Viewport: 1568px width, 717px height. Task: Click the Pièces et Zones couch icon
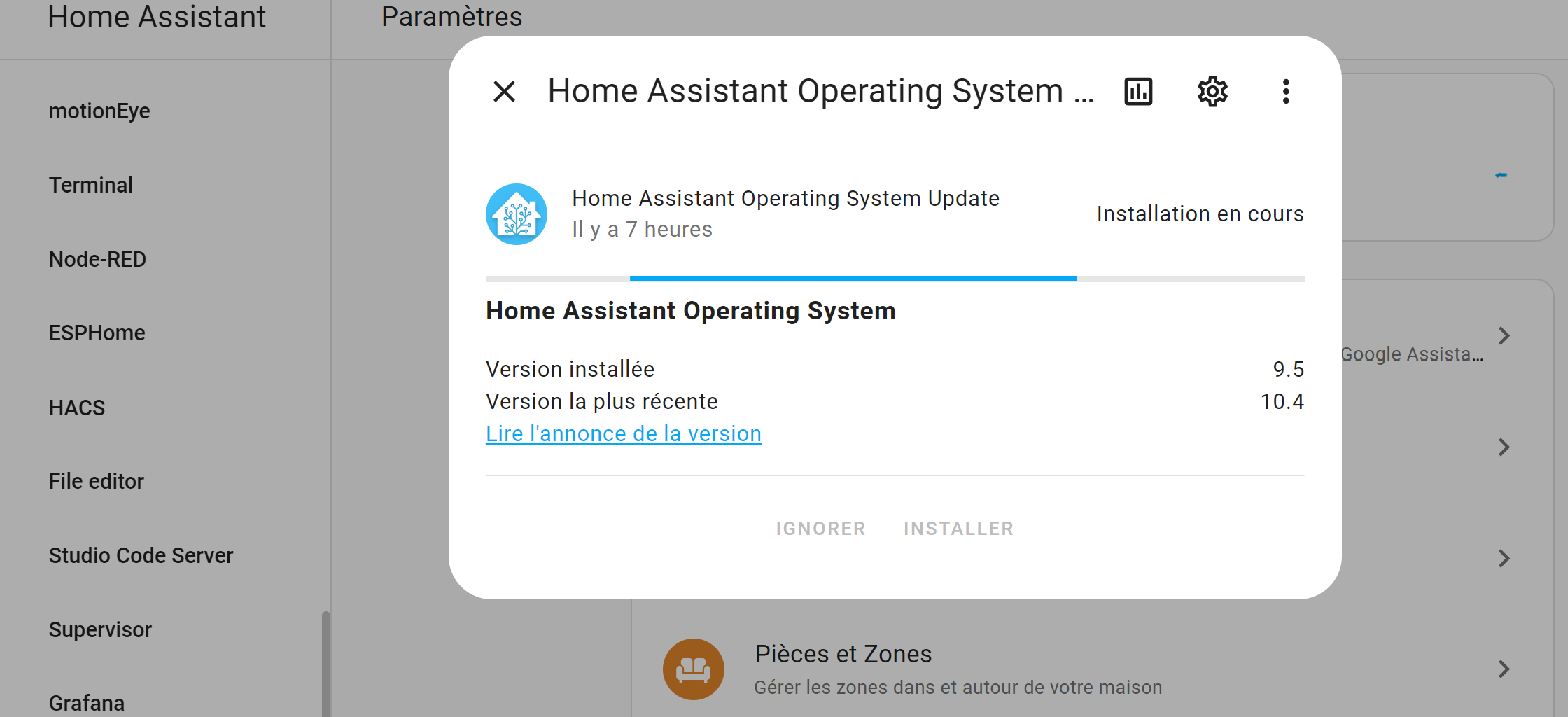click(694, 669)
